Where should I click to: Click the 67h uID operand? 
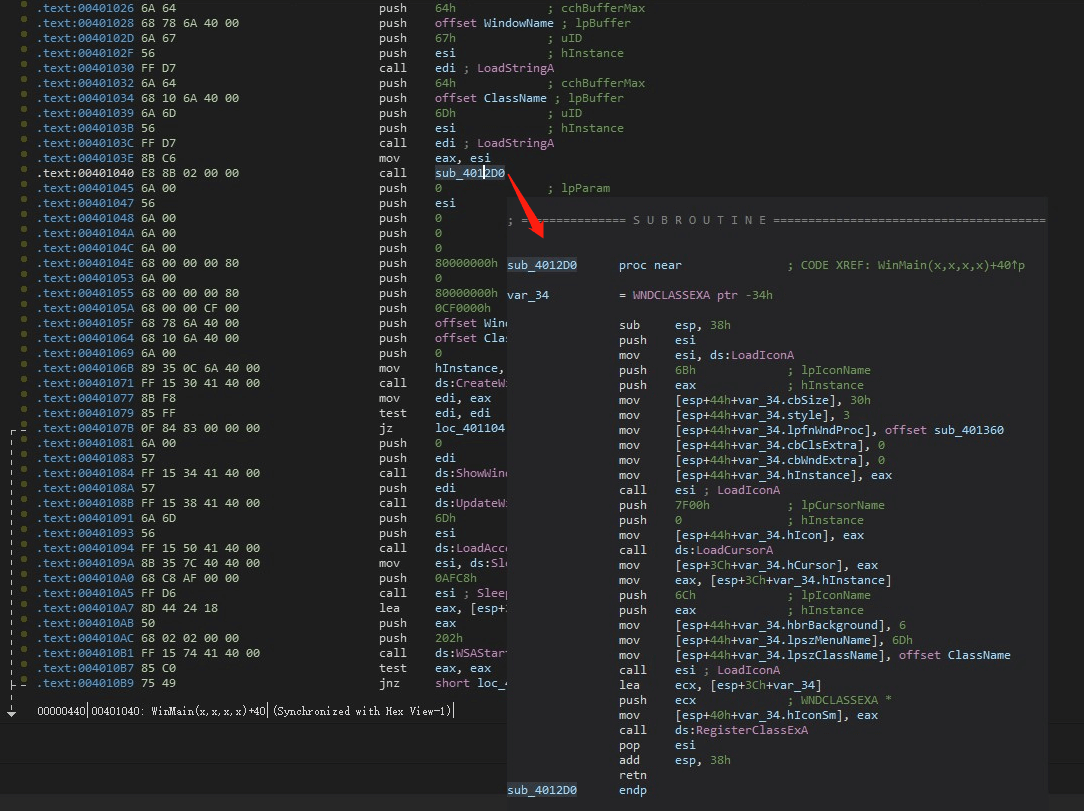pos(445,38)
